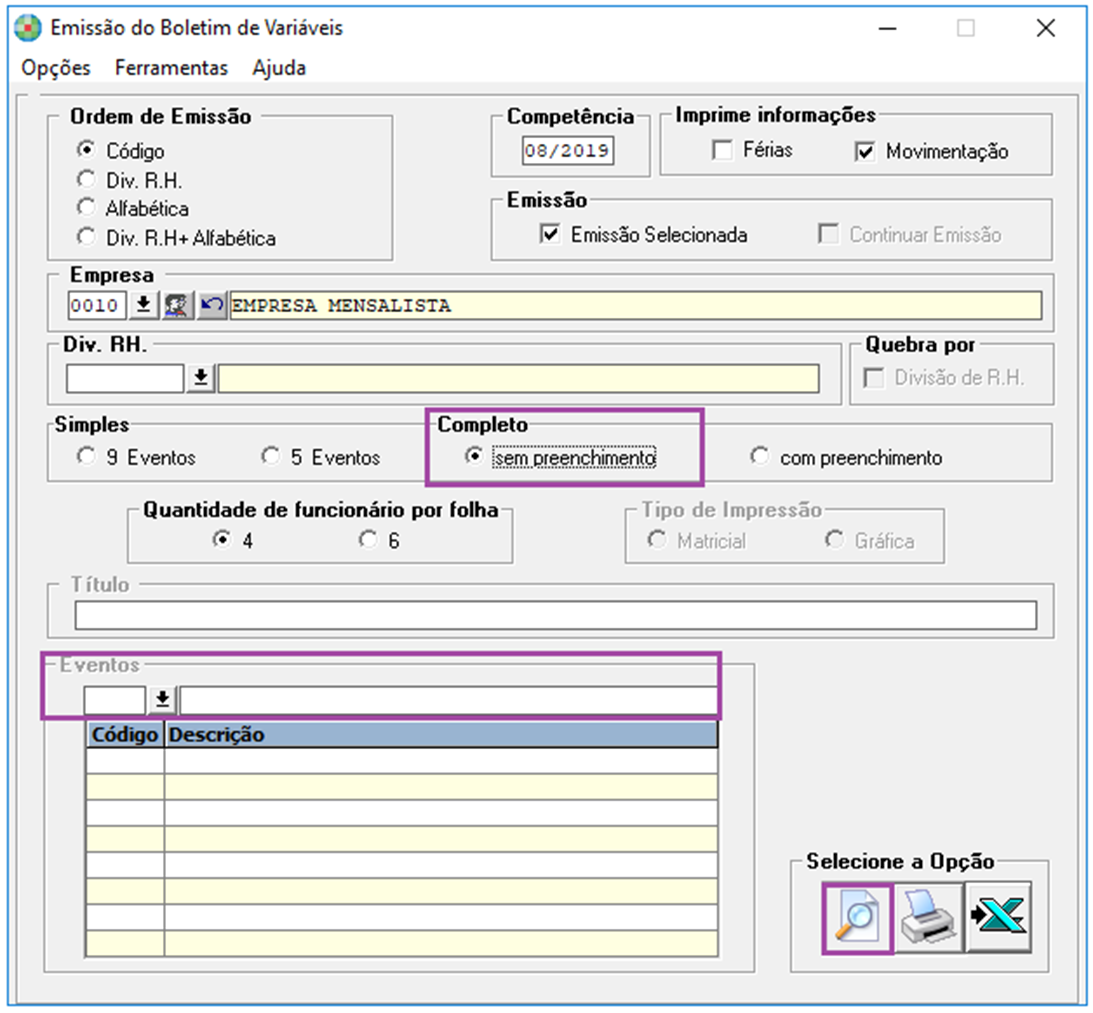The width and height of the screenshot is (1093, 1013).
Task: Click the Div. RH description field
Action: click(518, 378)
